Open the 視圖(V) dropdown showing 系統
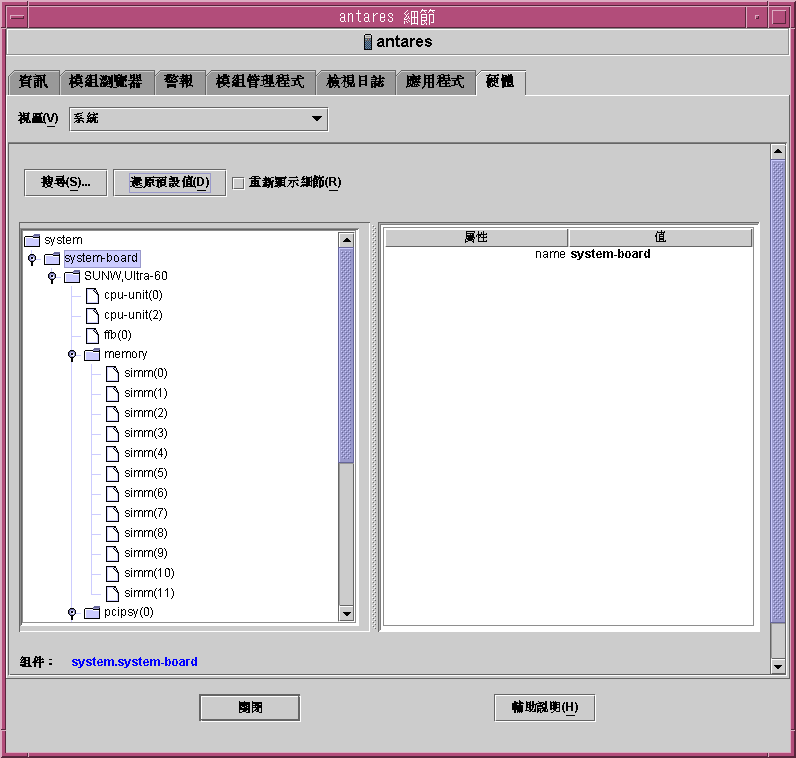This screenshot has height=758, width=796. point(198,119)
